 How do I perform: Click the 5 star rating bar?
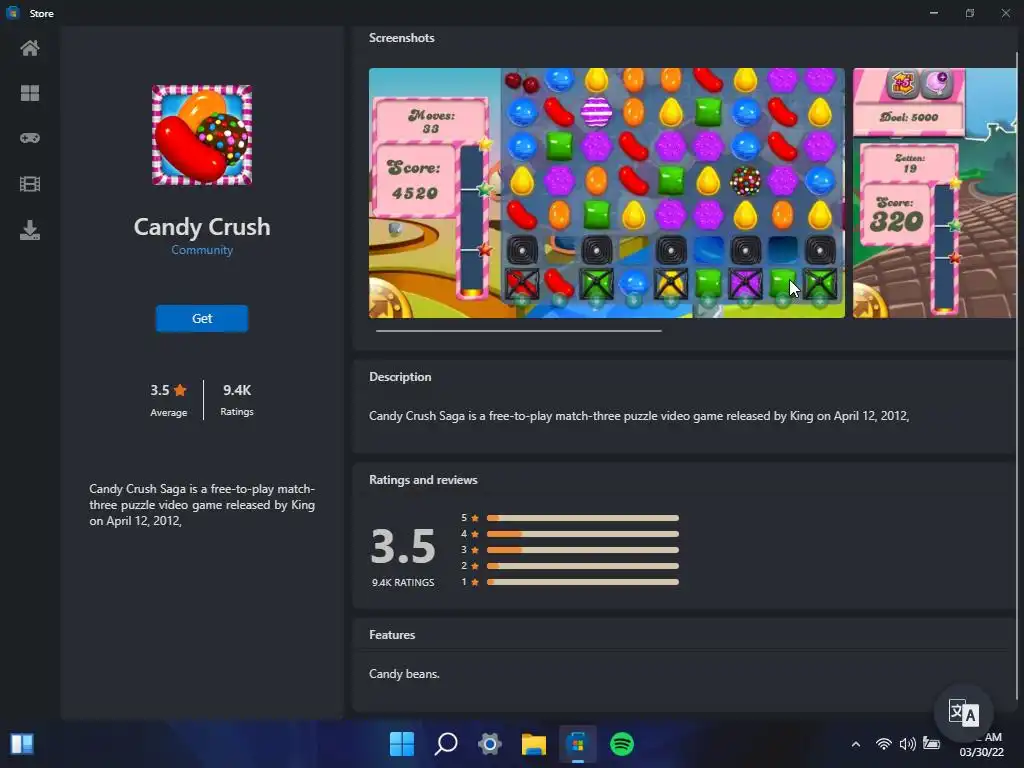click(x=583, y=518)
